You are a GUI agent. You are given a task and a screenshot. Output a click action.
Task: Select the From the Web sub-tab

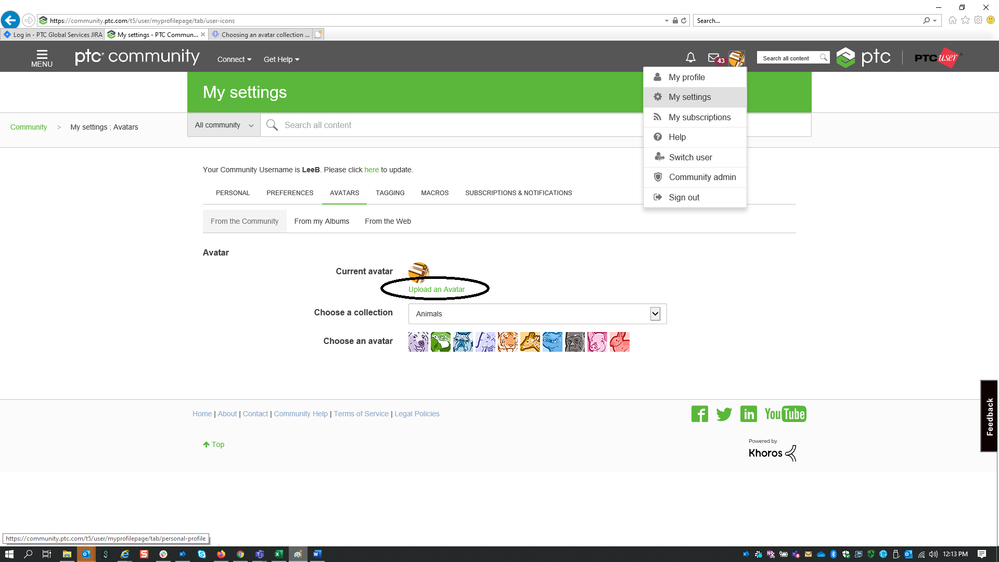(x=387, y=221)
